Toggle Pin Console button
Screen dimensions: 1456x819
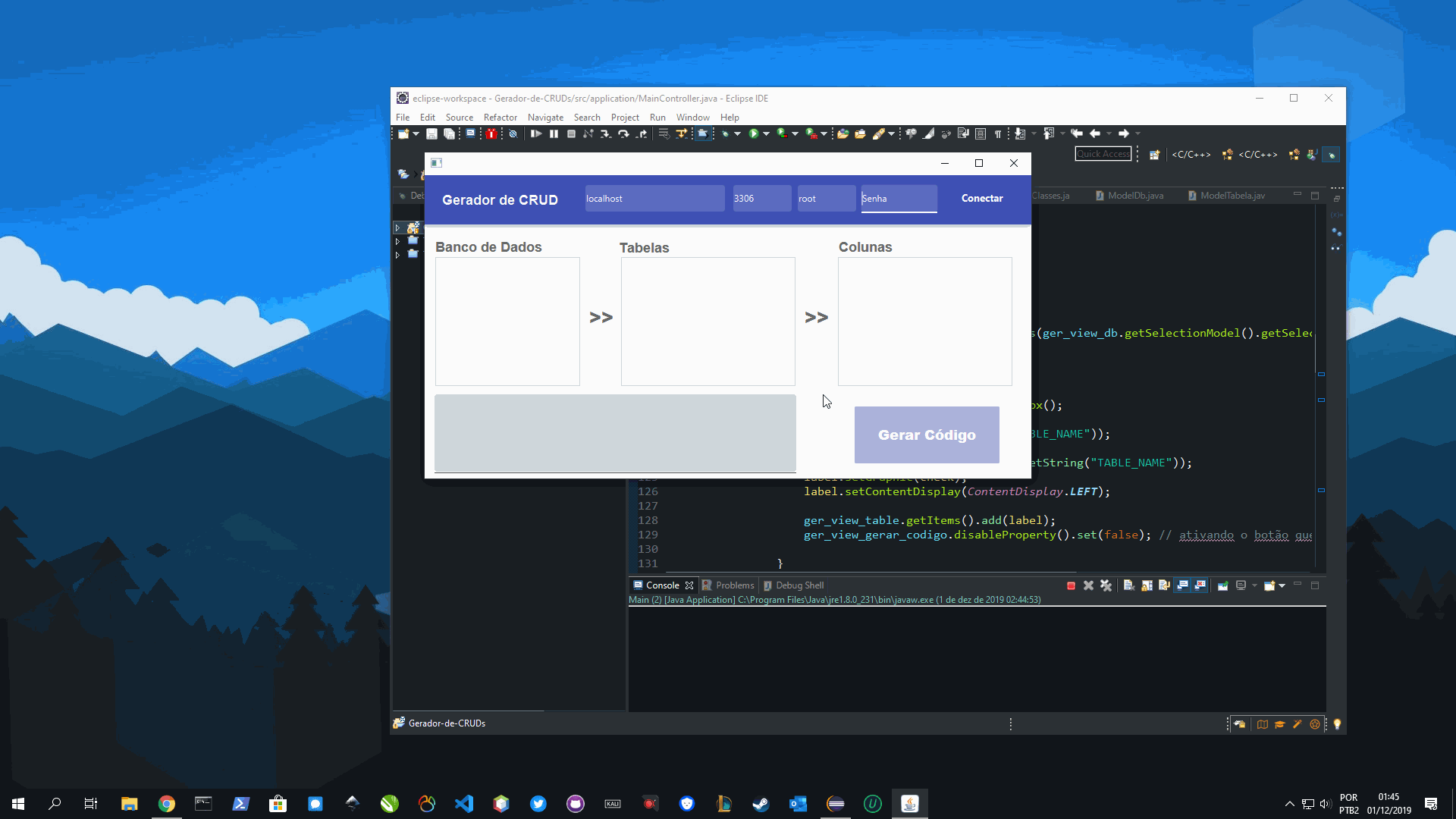1222,585
